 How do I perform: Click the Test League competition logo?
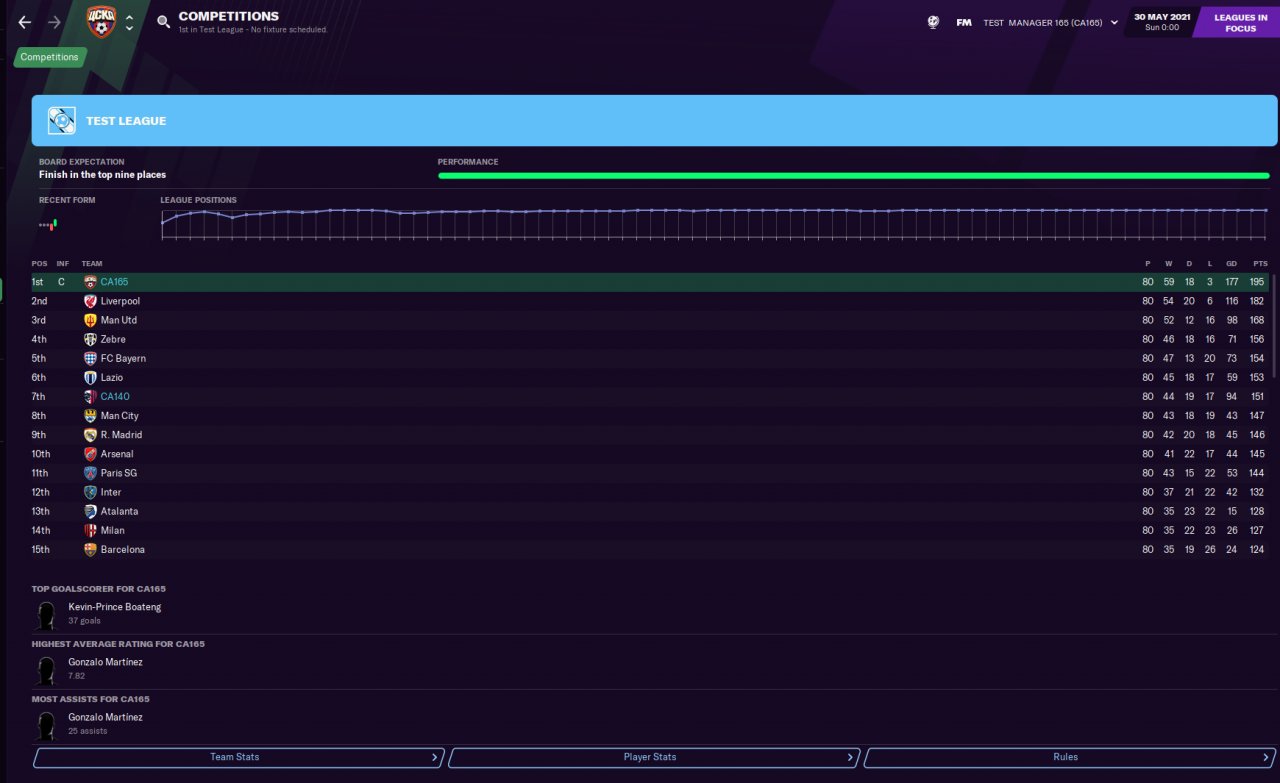(62, 121)
